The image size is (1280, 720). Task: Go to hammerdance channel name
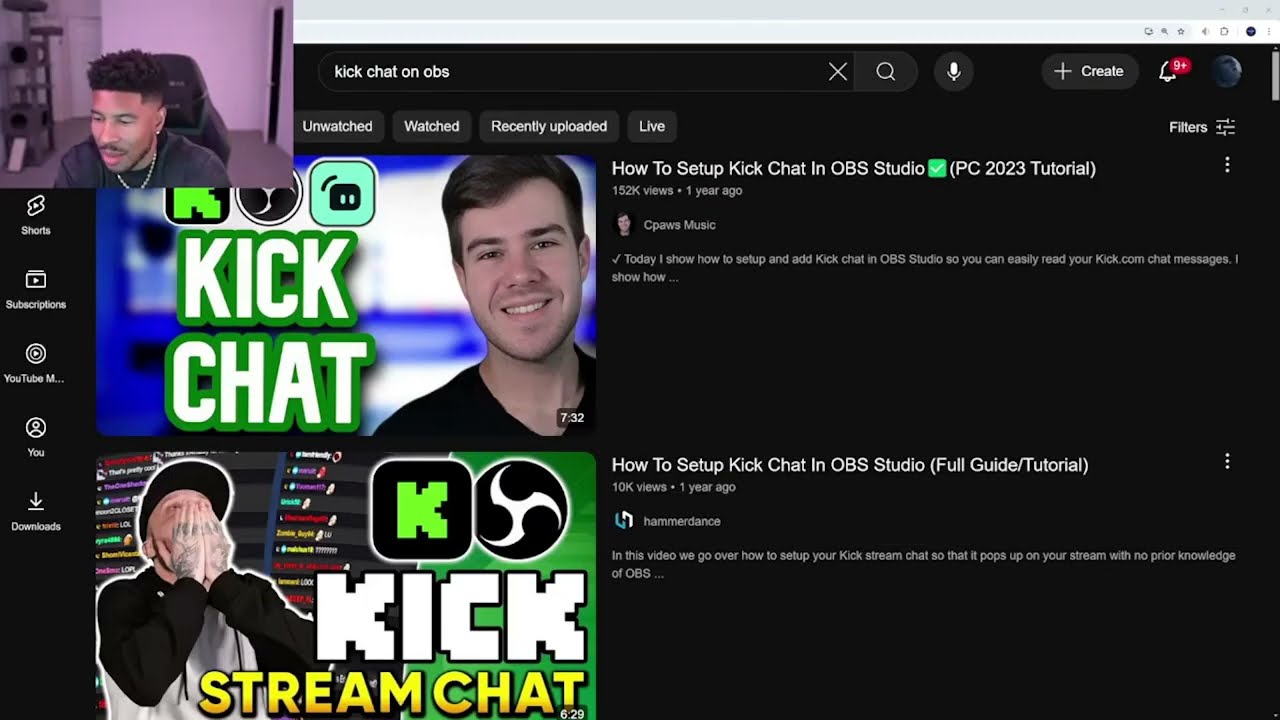point(682,521)
